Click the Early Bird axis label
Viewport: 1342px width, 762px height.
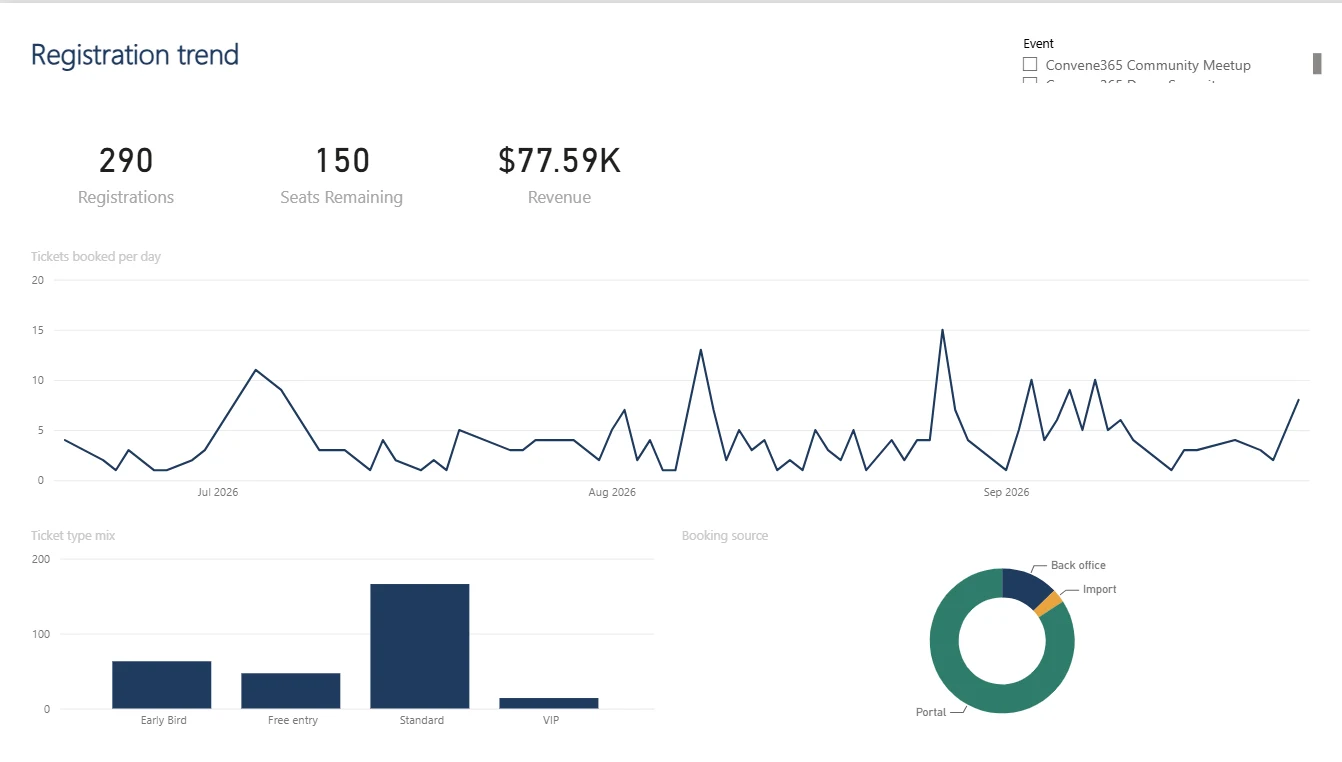[163, 720]
